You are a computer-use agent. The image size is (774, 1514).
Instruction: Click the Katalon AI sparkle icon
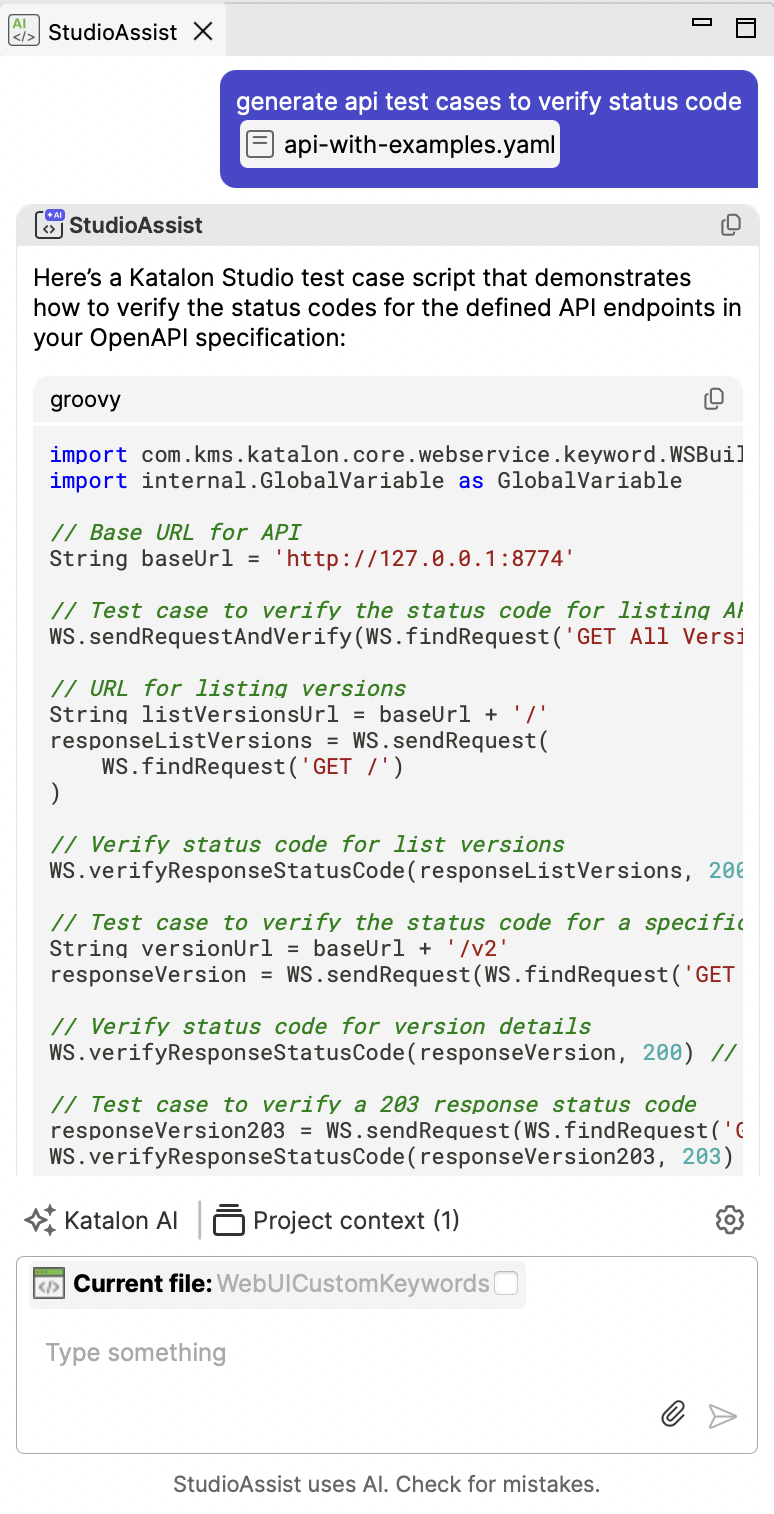pos(40,1220)
